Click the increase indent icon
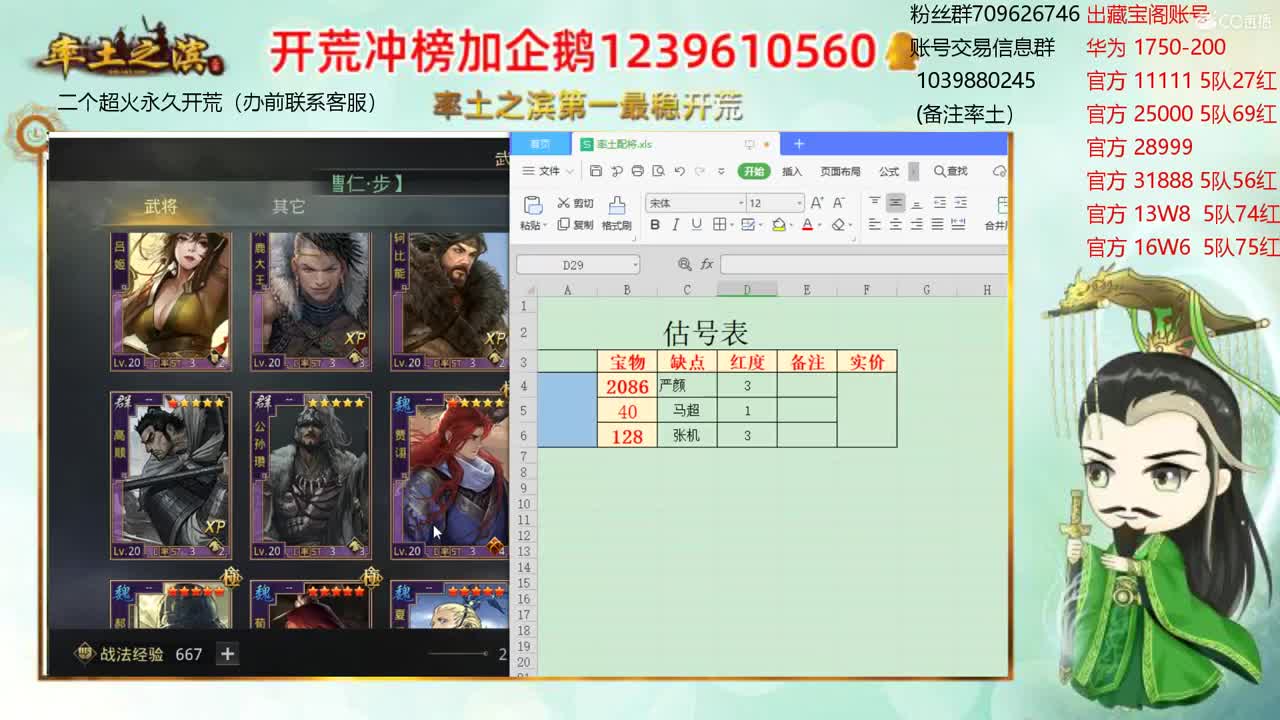 tap(960, 201)
